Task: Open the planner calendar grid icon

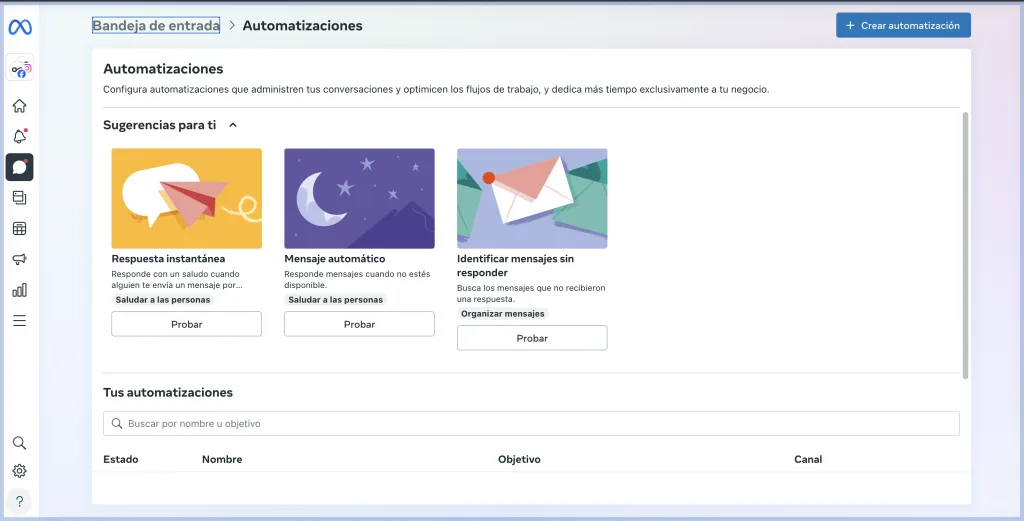Action: [20, 229]
